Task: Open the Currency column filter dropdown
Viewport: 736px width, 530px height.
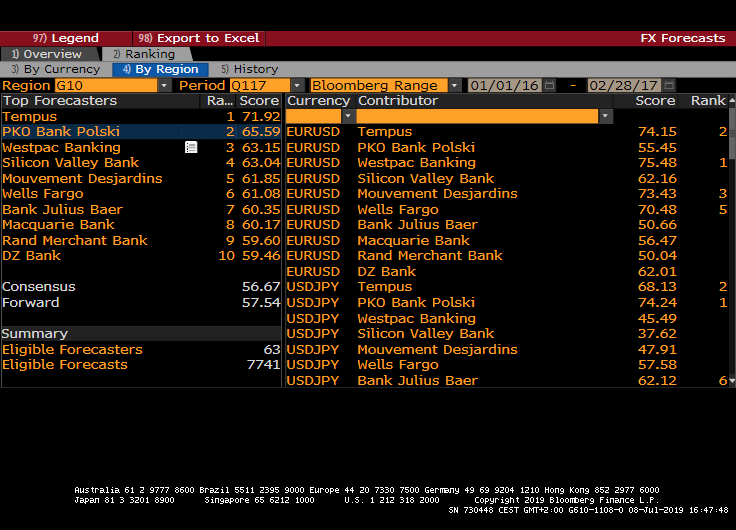Action: (x=348, y=117)
